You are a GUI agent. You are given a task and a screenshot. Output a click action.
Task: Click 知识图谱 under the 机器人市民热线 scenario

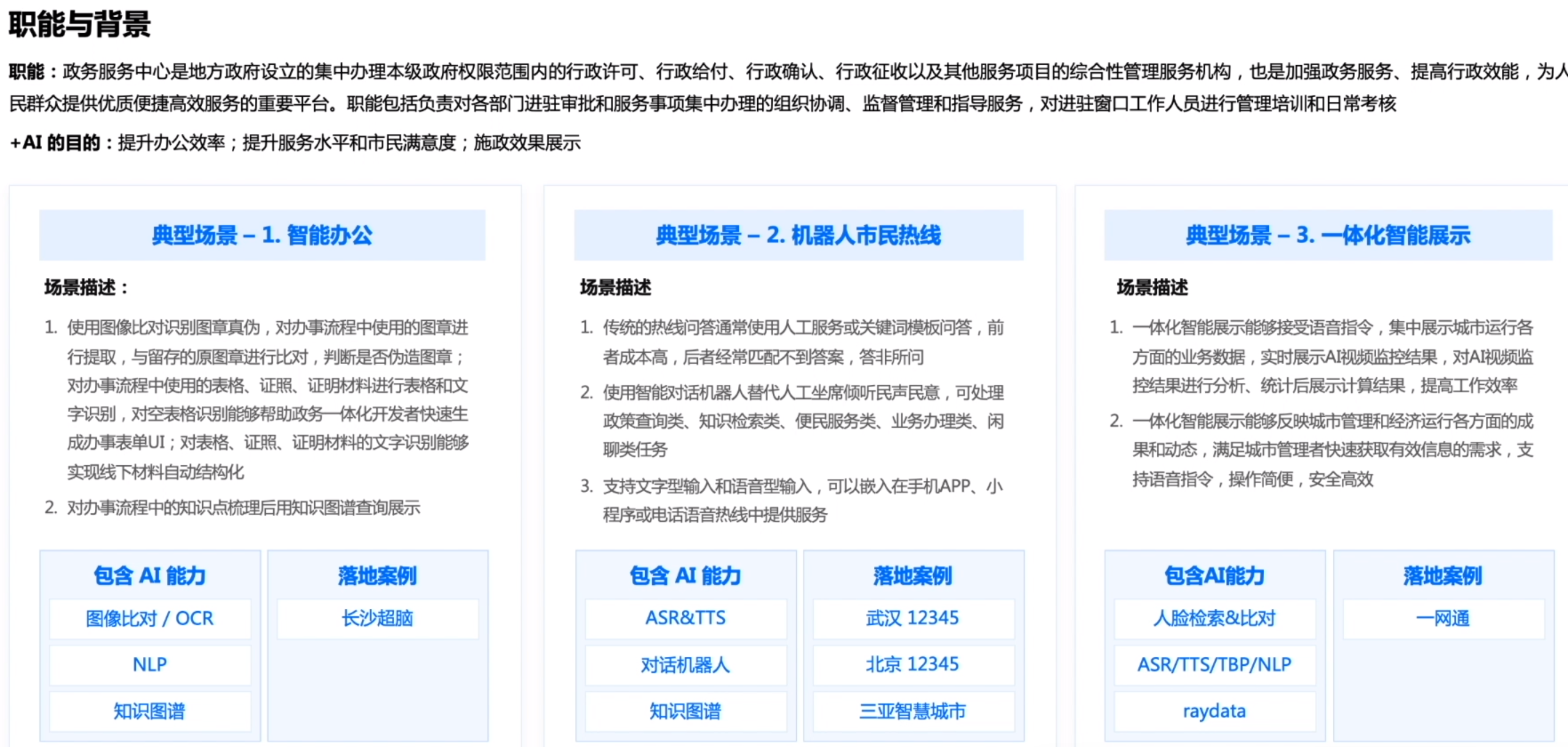pos(685,711)
